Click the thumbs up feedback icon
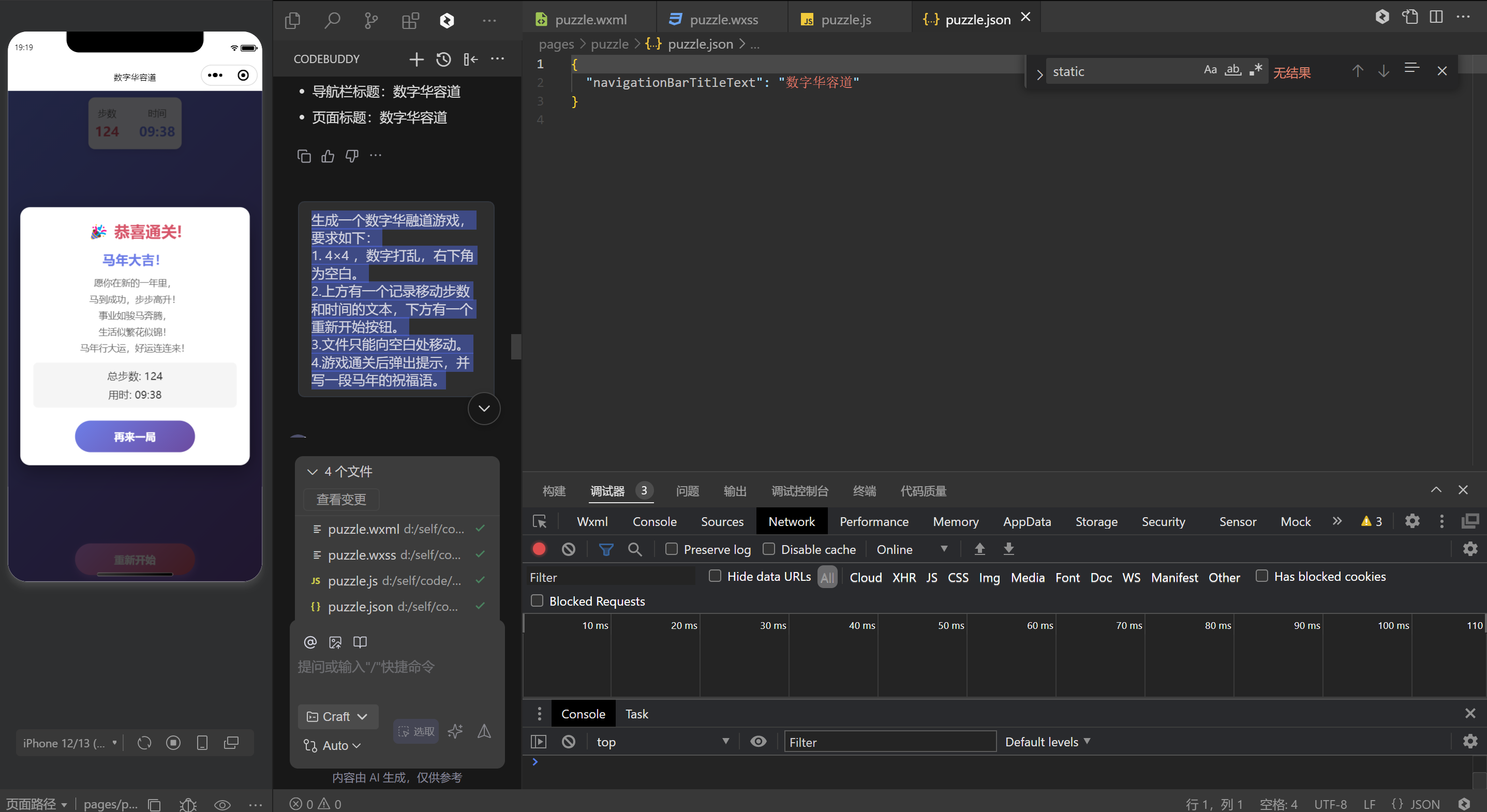The width and height of the screenshot is (1487, 812). pyautogui.click(x=328, y=156)
